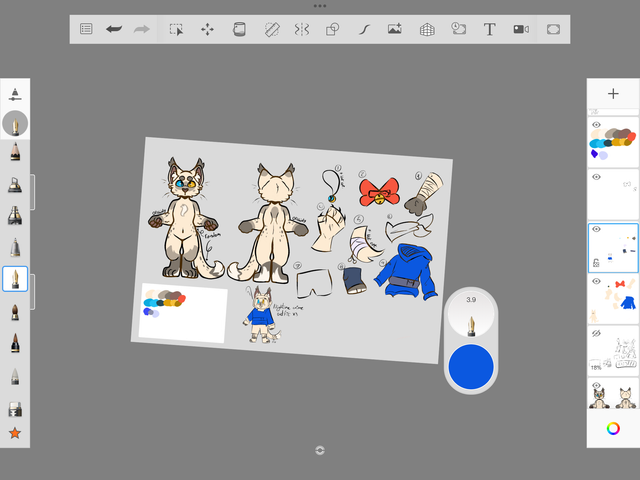
Task: Select the pointed brush below the paintbrush
Action: 15,343
